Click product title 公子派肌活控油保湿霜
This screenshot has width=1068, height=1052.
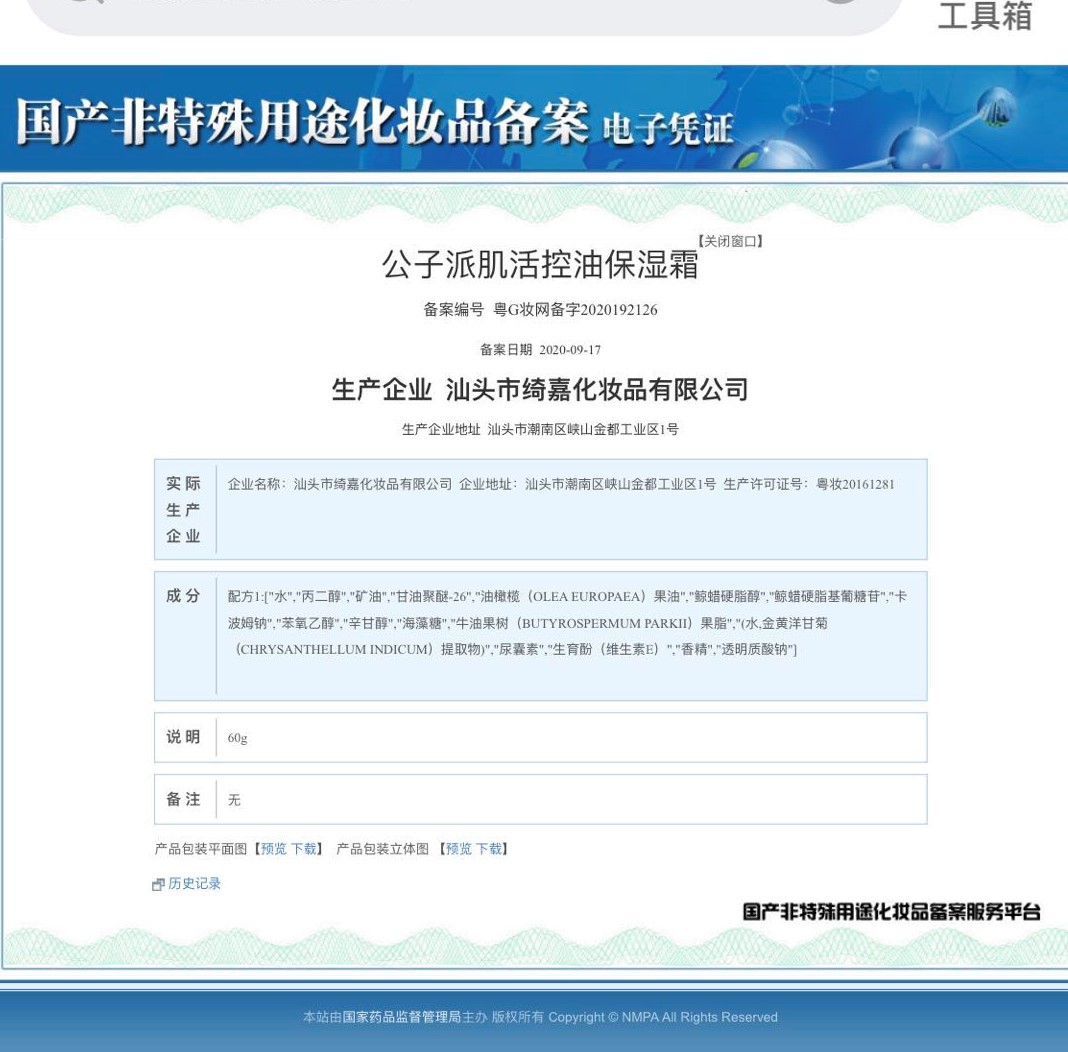(x=539, y=264)
